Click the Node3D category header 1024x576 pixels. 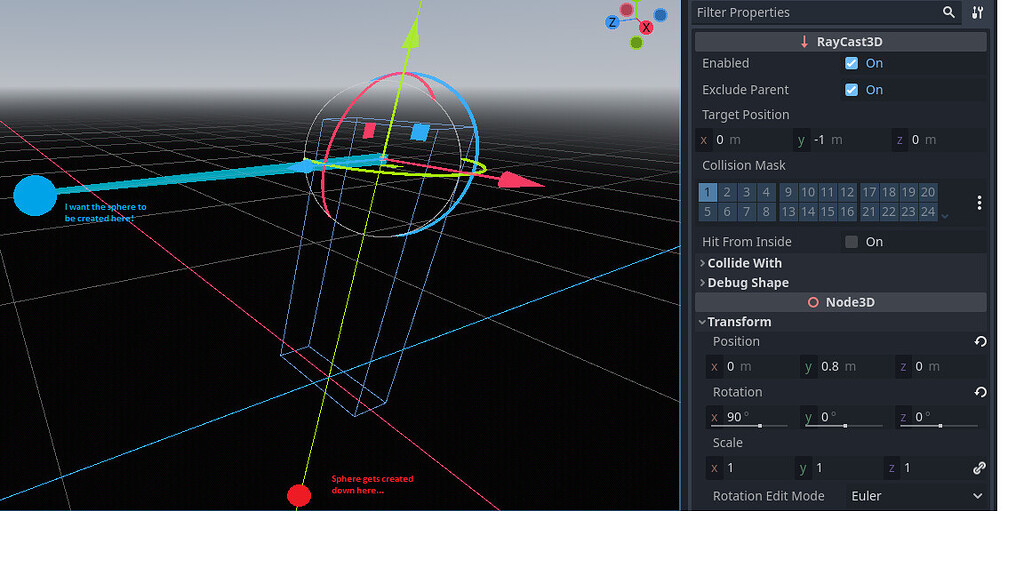(x=840, y=301)
